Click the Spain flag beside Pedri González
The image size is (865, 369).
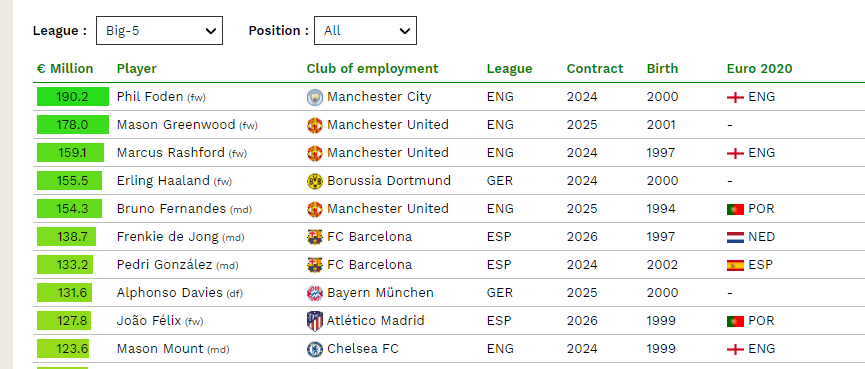[x=735, y=265]
